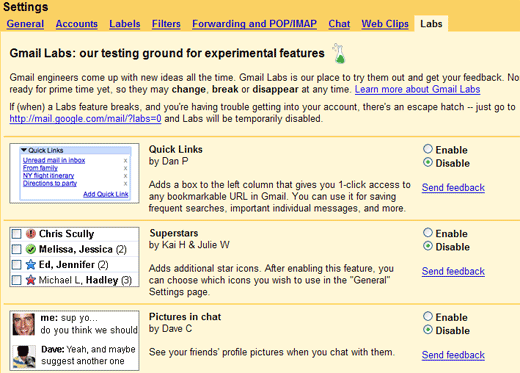Image resolution: width=520 pixels, height=373 pixels.
Task: Open the General settings tab
Action: [x=25, y=24]
